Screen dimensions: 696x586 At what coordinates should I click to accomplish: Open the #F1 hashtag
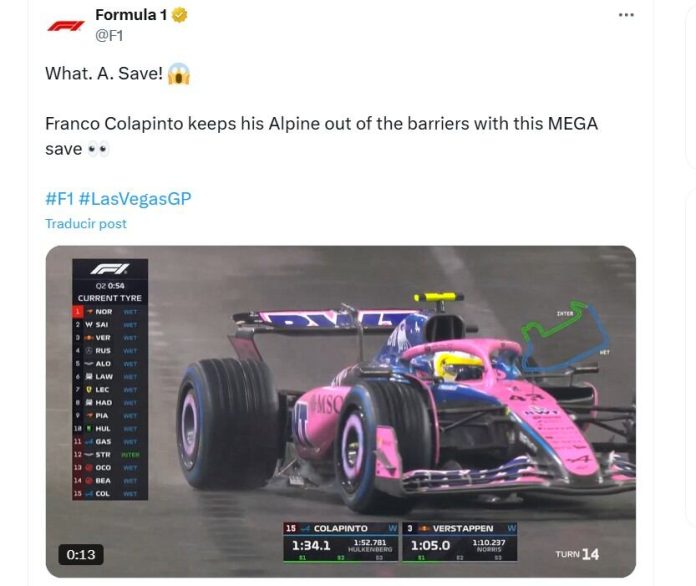59,198
